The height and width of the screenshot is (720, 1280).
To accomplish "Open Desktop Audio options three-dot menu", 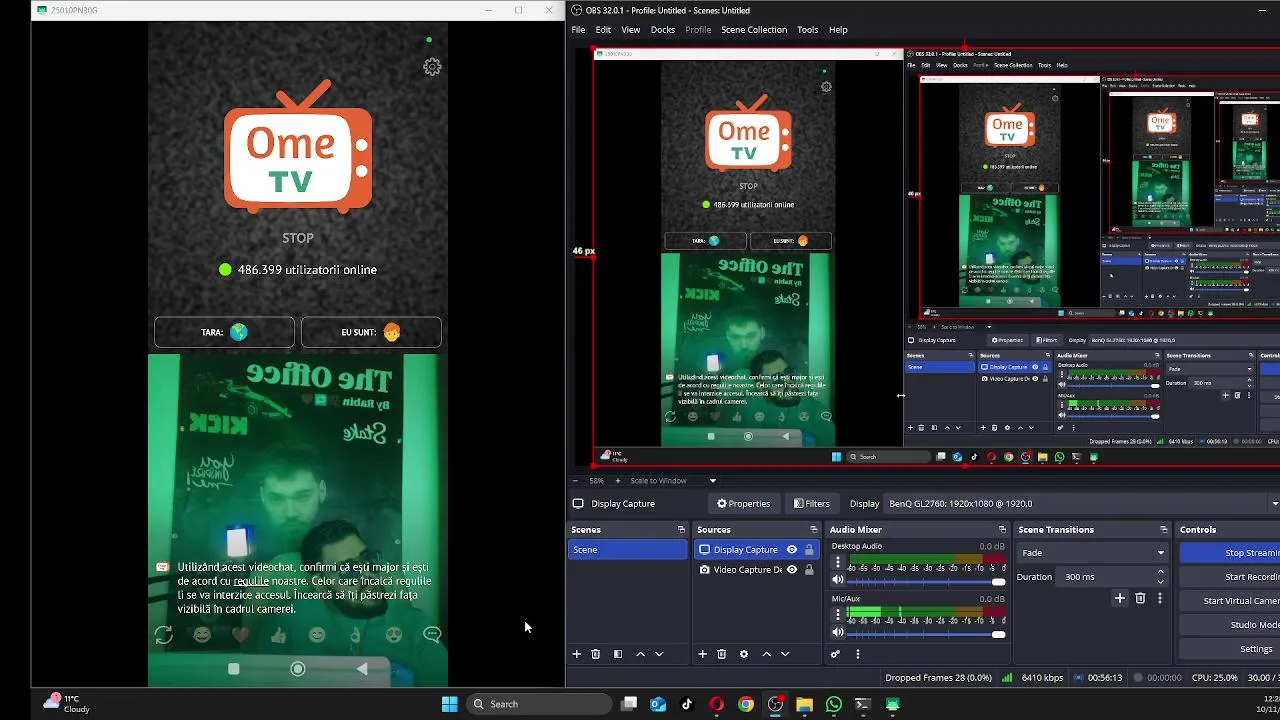I will [838, 562].
